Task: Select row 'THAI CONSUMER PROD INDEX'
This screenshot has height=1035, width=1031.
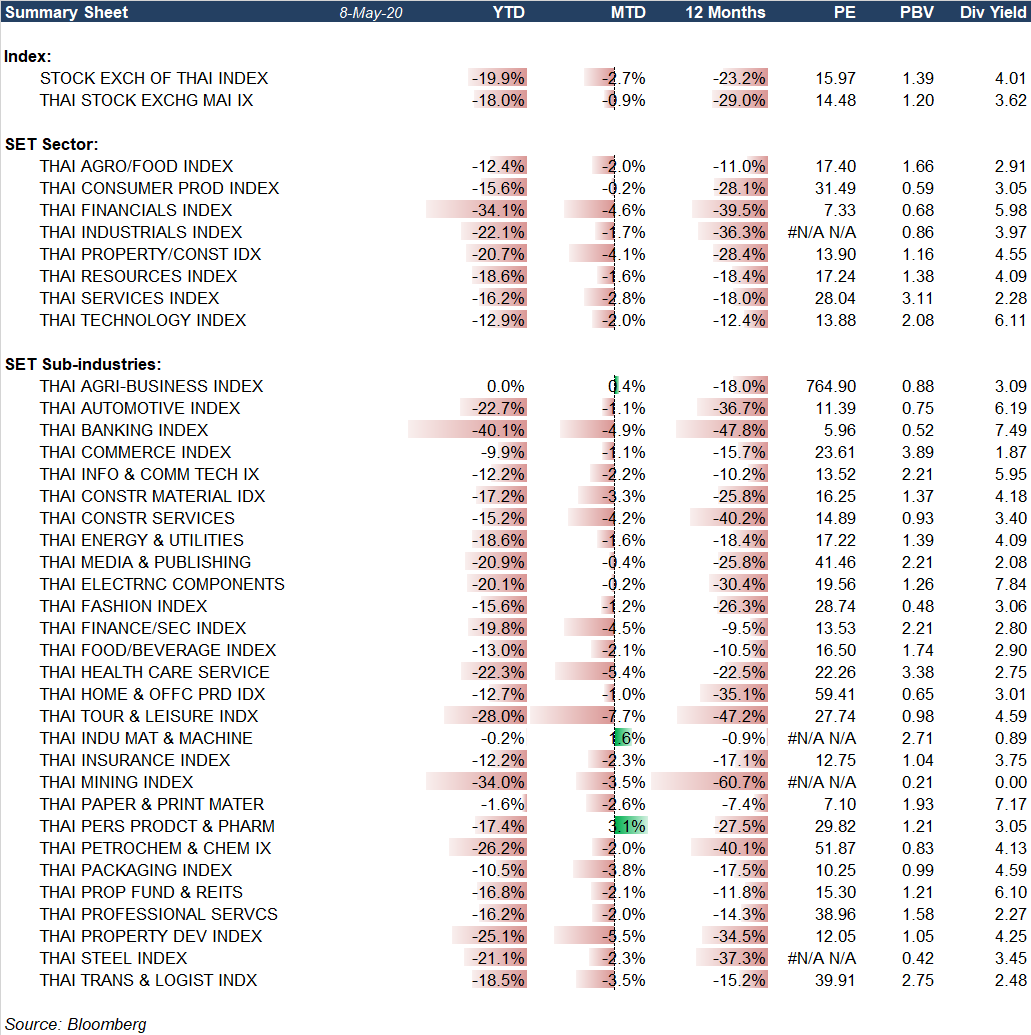Action: point(516,188)
